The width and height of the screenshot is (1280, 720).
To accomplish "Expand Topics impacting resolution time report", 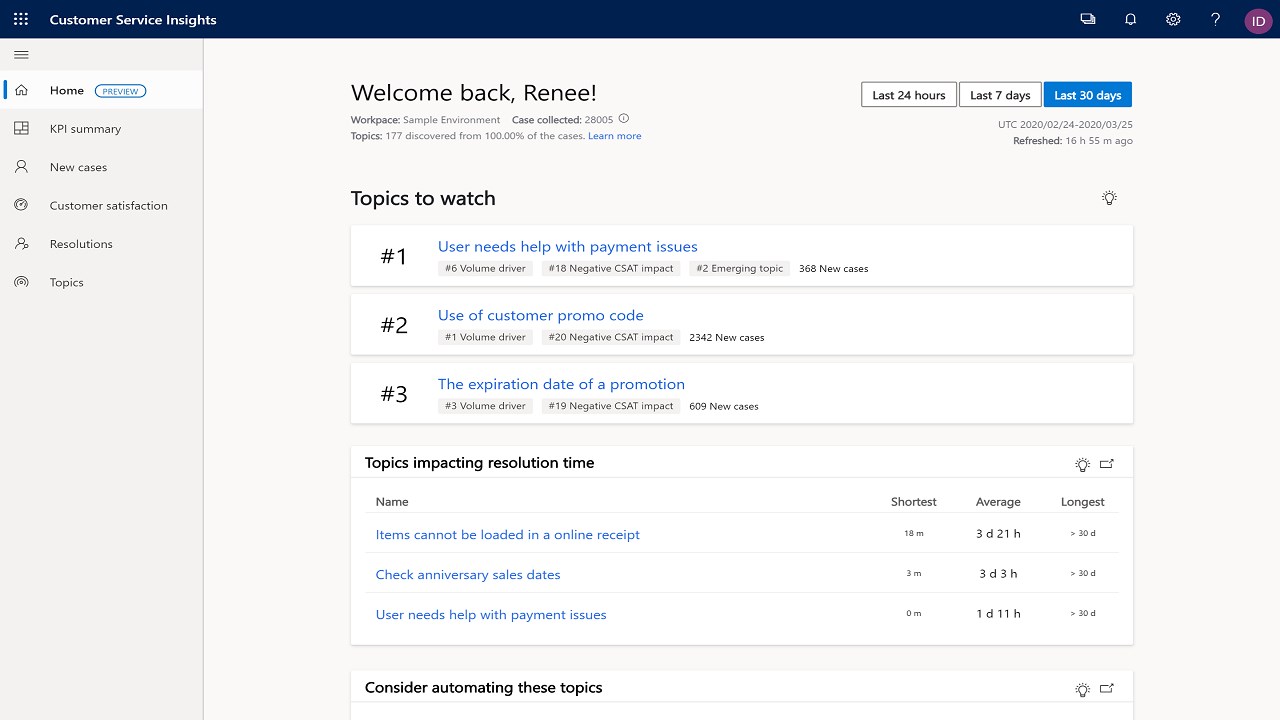I will click(1107, 464).
